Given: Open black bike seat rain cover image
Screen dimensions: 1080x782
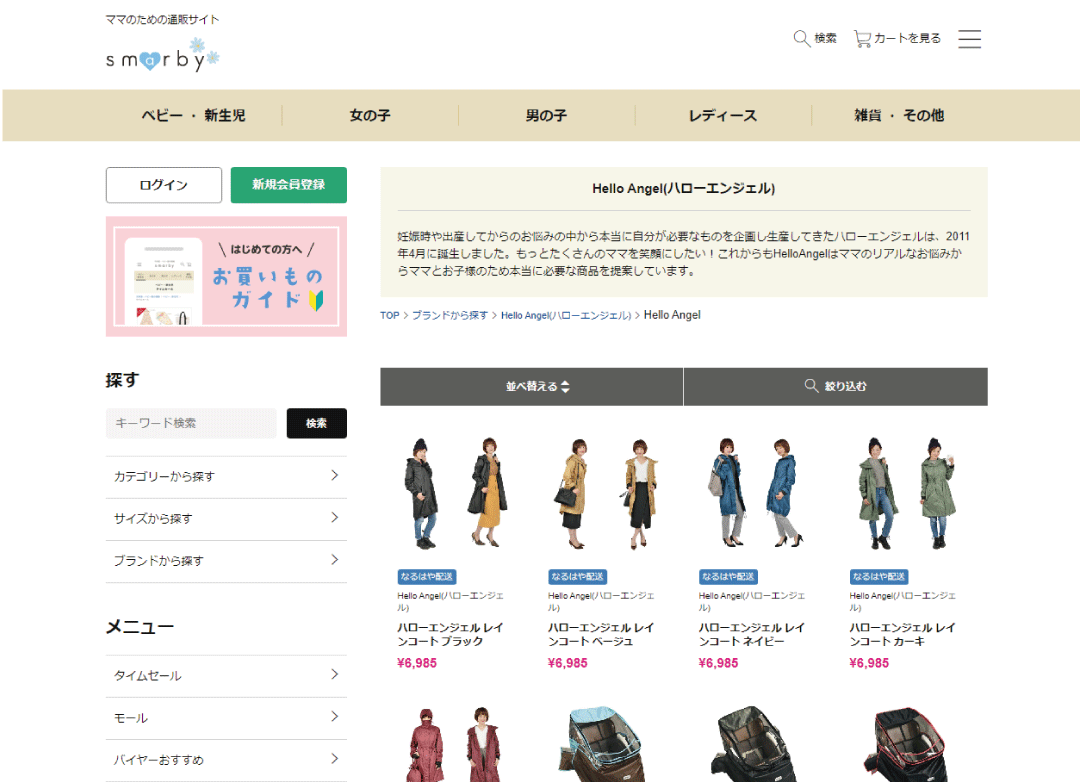Looking at the screenshot, I should (x=757, y=743).
